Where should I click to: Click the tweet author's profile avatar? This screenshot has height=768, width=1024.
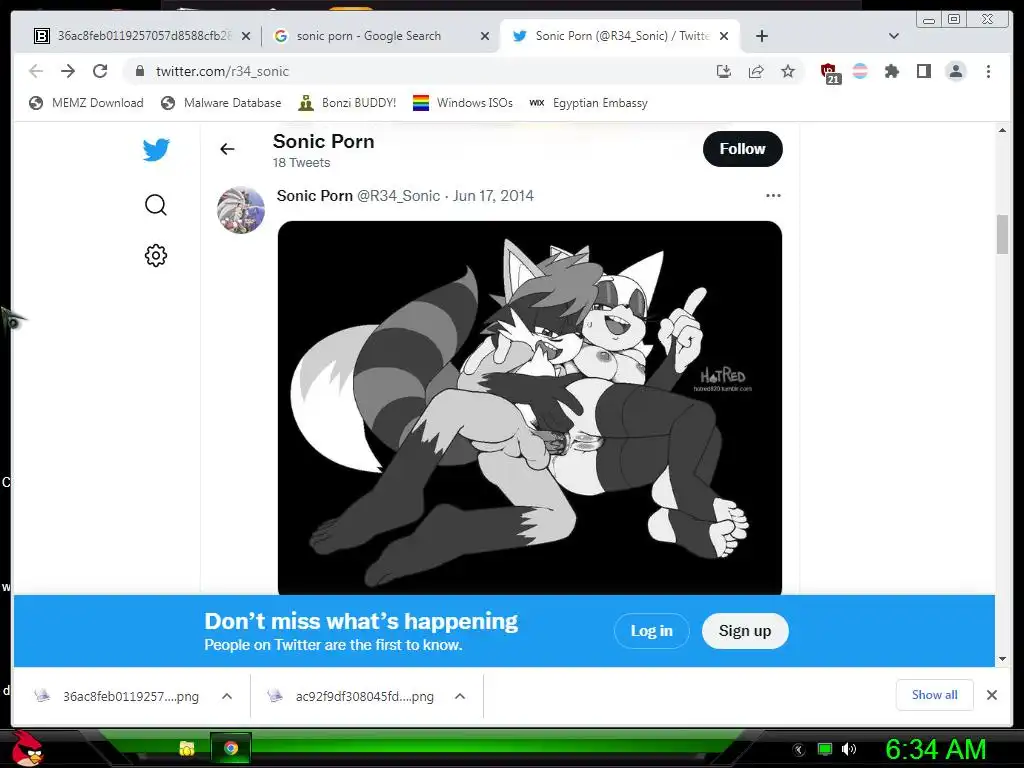click(241, 210)
